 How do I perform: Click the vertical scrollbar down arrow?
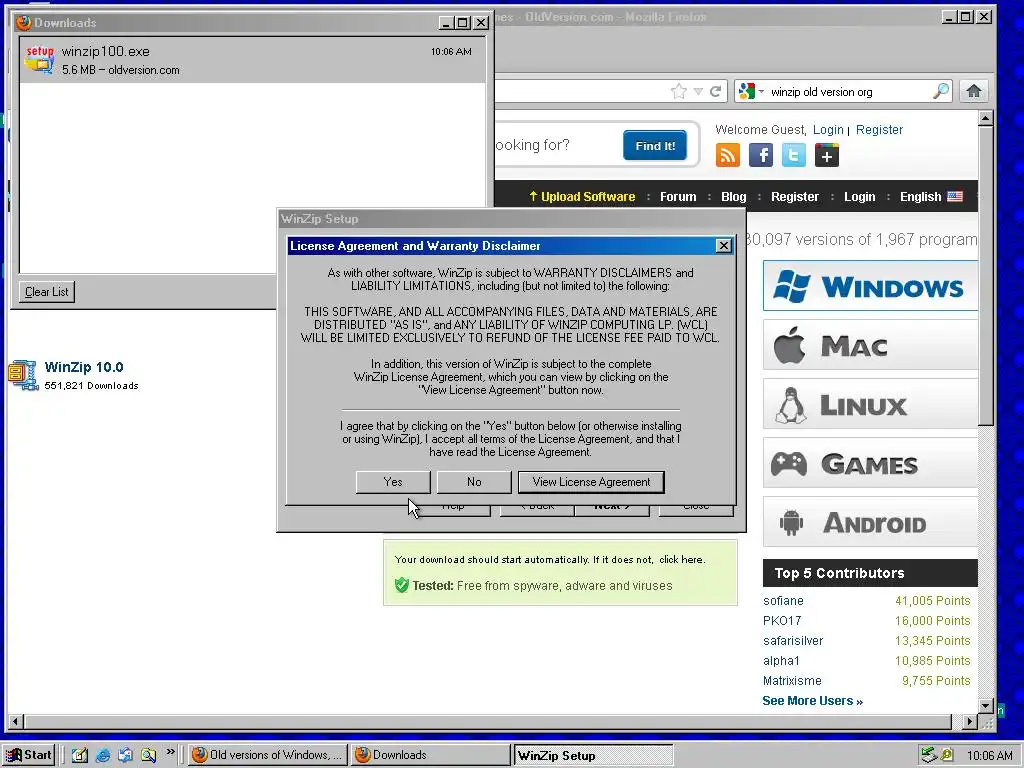coord(986,705)
